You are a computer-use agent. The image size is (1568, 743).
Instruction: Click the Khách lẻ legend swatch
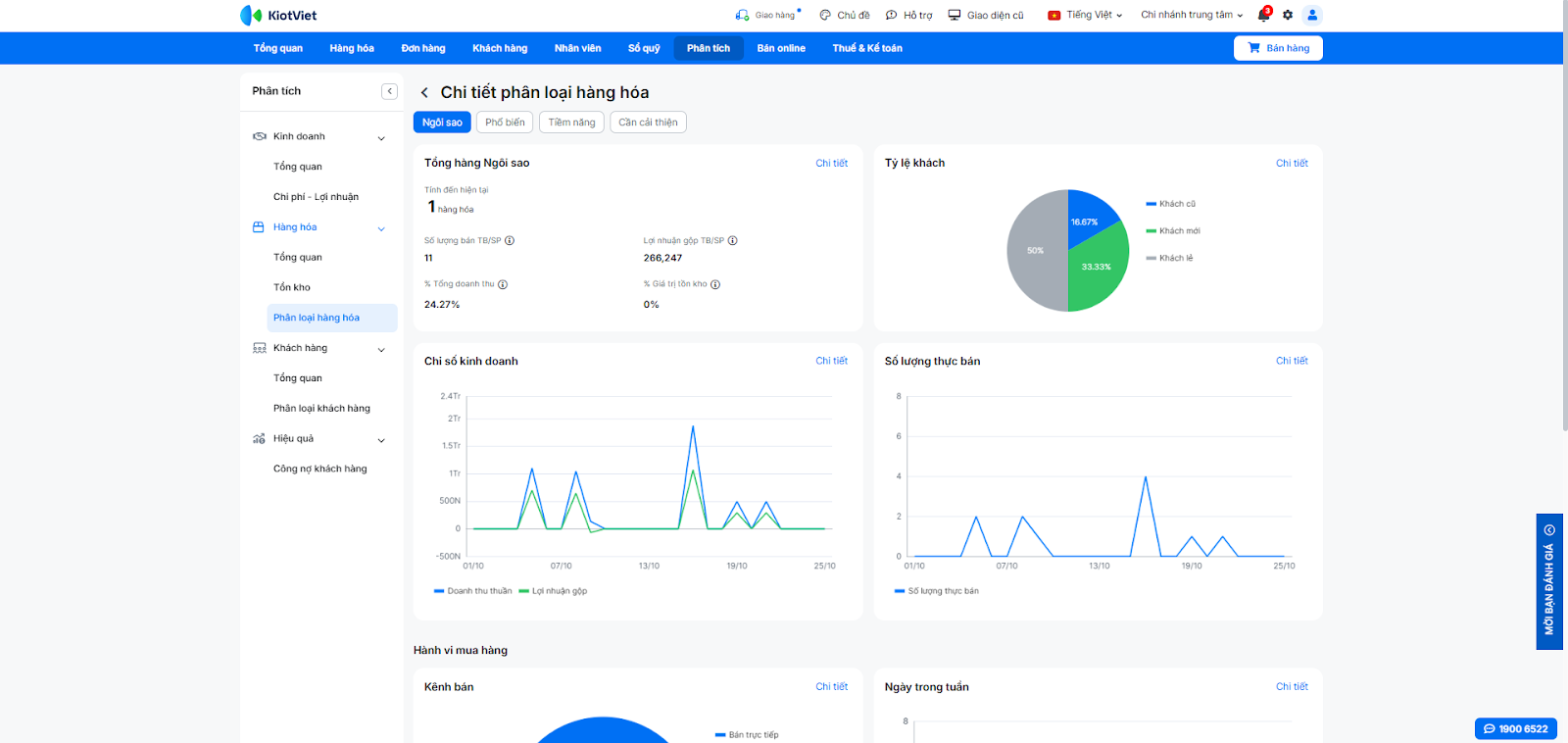1151,259
